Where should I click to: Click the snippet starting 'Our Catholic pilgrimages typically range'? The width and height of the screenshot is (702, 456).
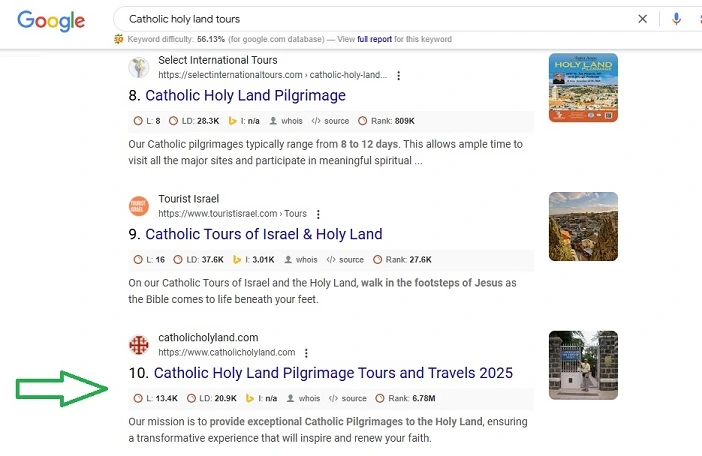tap(325, 152)
